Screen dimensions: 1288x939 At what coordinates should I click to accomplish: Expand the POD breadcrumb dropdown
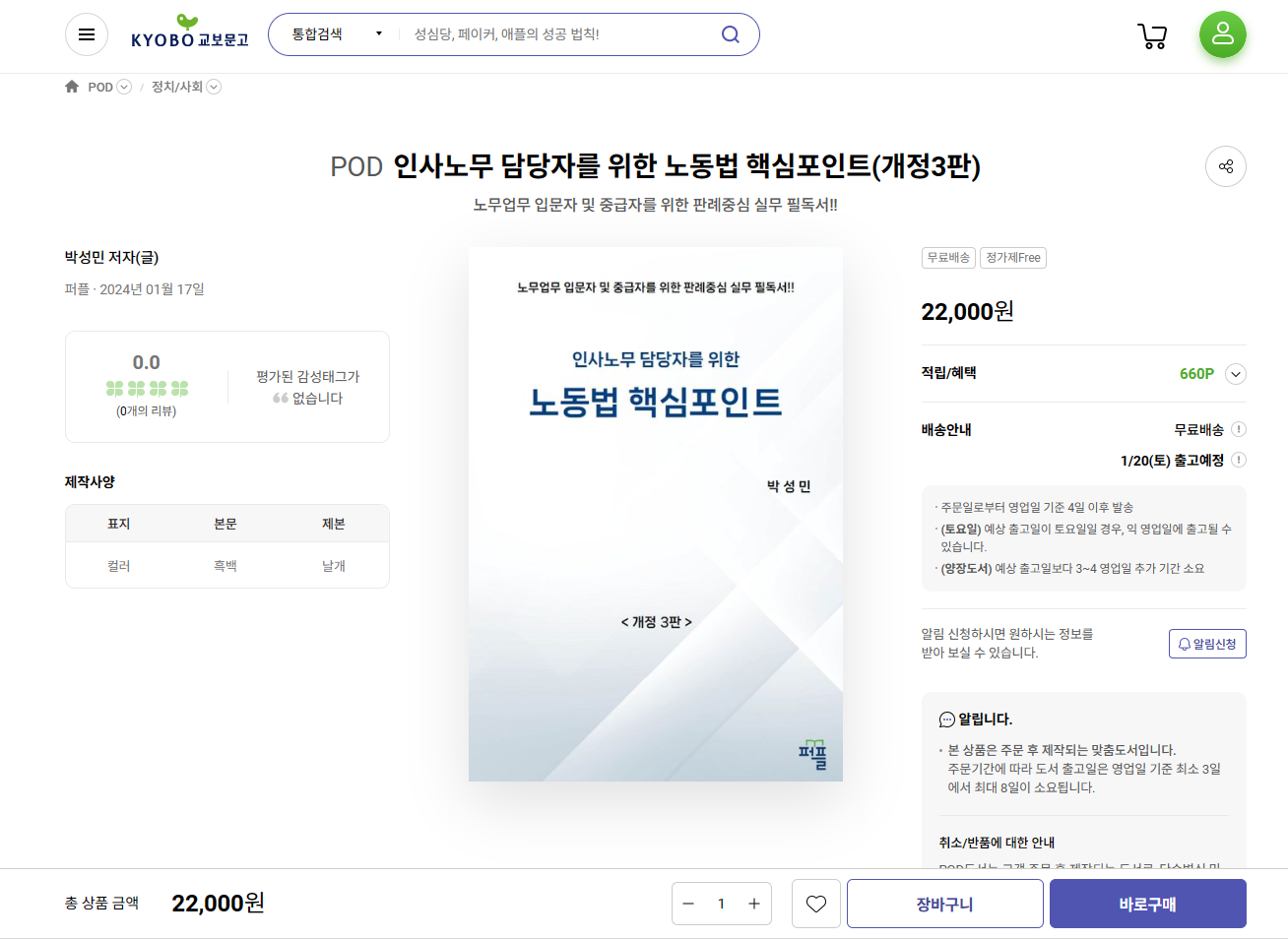124,87
